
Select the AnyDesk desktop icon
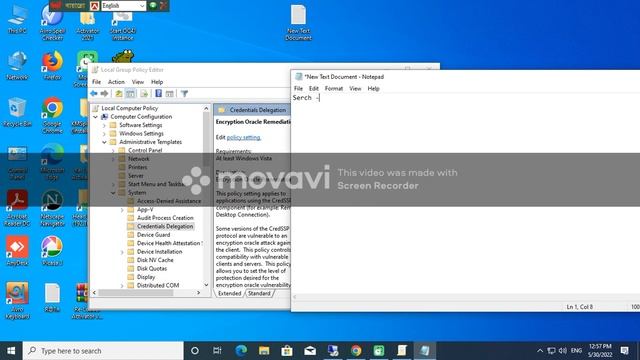(x=17, y=251)
